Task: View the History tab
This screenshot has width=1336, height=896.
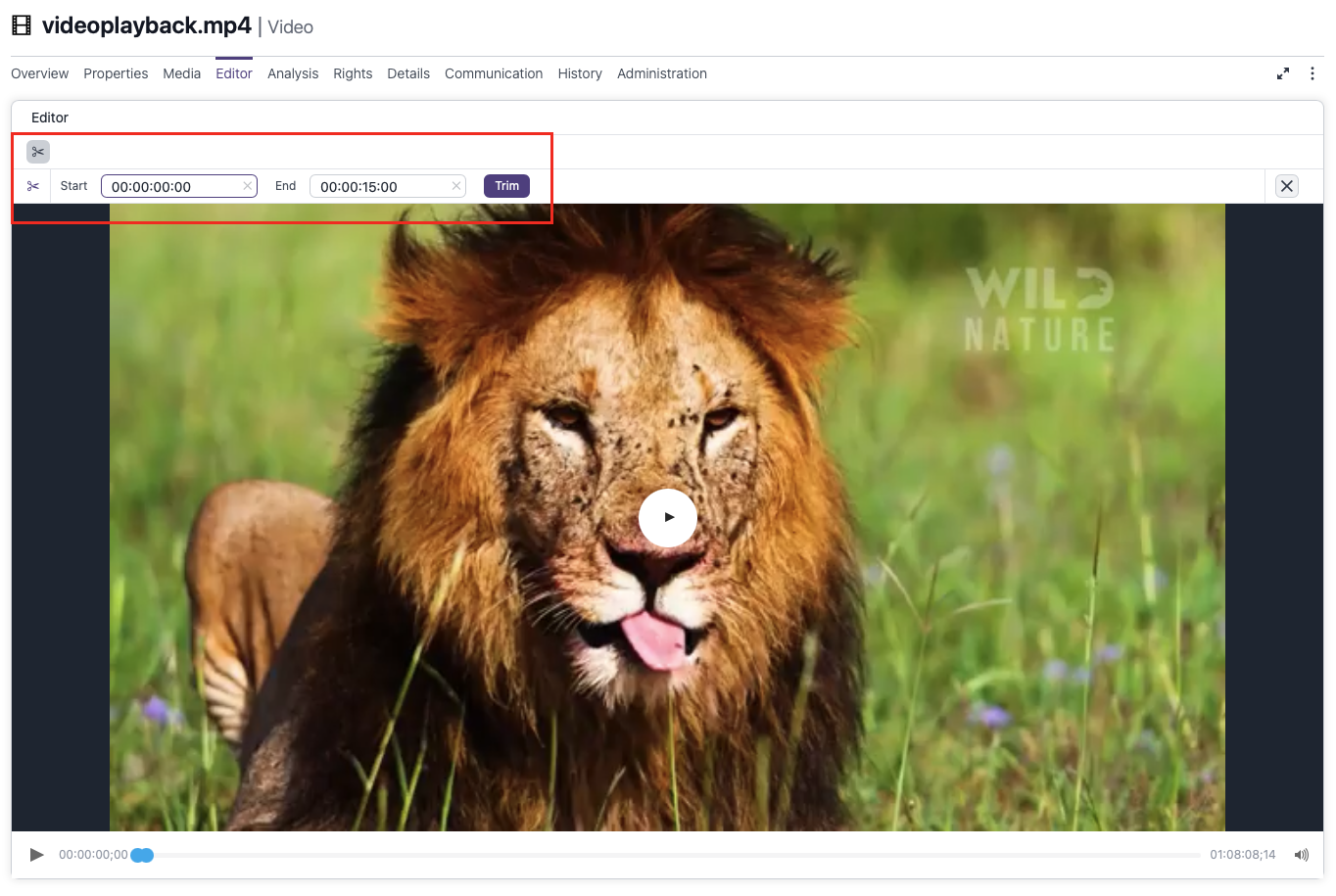Action: [x=580, y=73]
